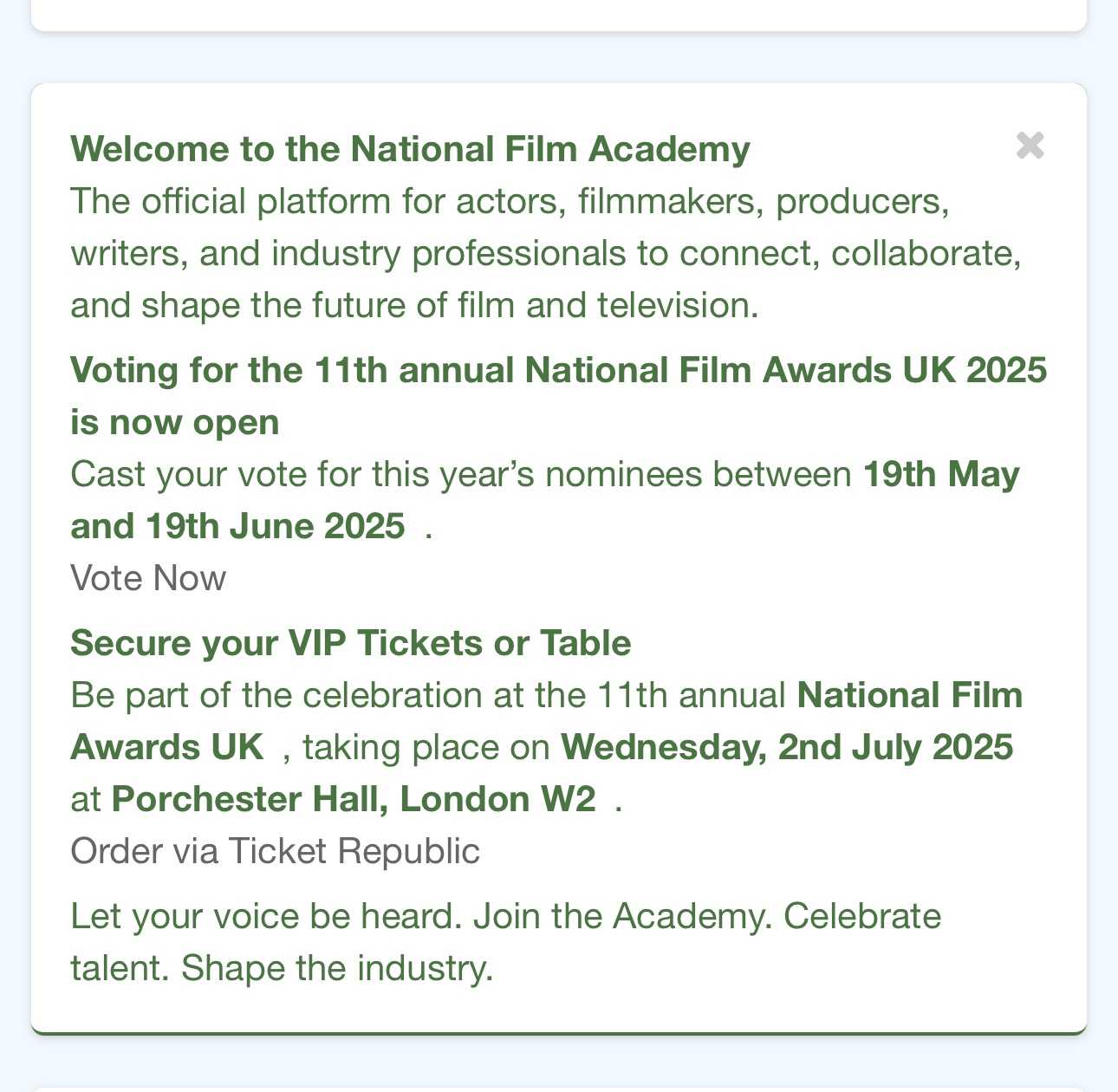Screen dimensions: 1118x1092
Task: Tap the Porchester Hall, London W2 venue text
Action: point(354,799)
